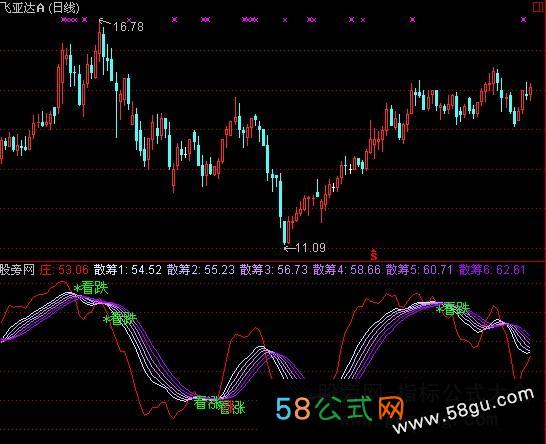Select the 庄: 53.06 indicator value label

pos(64,270)
